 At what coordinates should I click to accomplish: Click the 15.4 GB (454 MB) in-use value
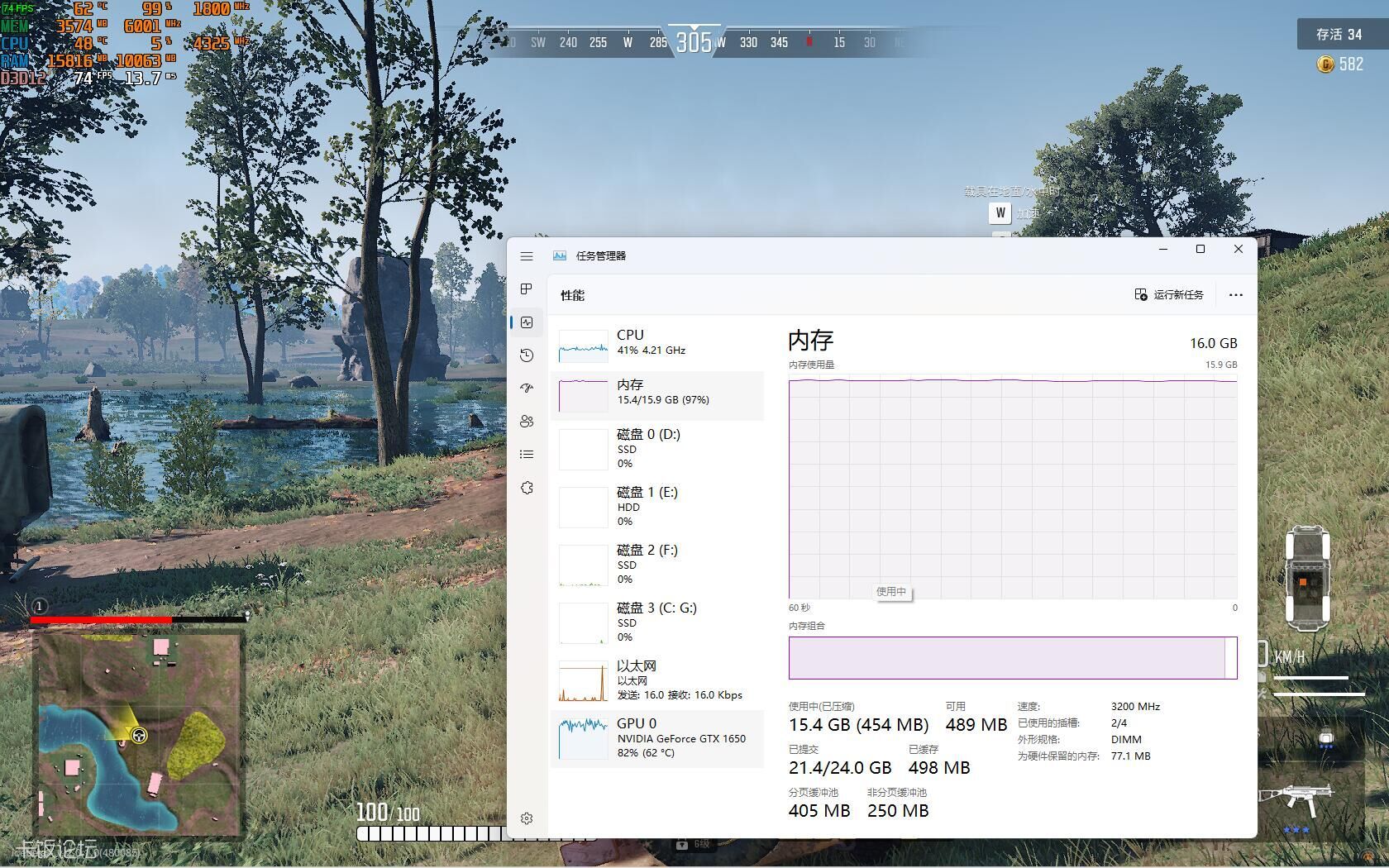858,725
